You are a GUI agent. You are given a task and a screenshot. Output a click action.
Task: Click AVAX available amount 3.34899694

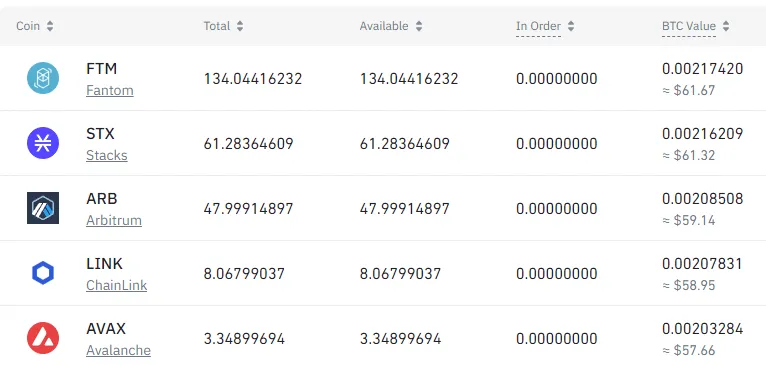(400, 339)
